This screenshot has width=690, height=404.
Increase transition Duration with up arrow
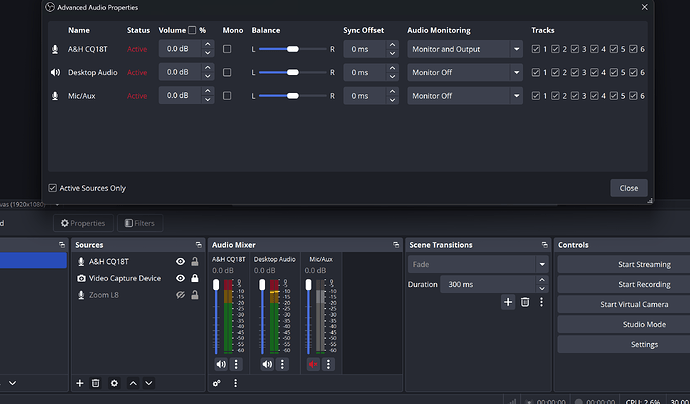click(x=542, y=280)
